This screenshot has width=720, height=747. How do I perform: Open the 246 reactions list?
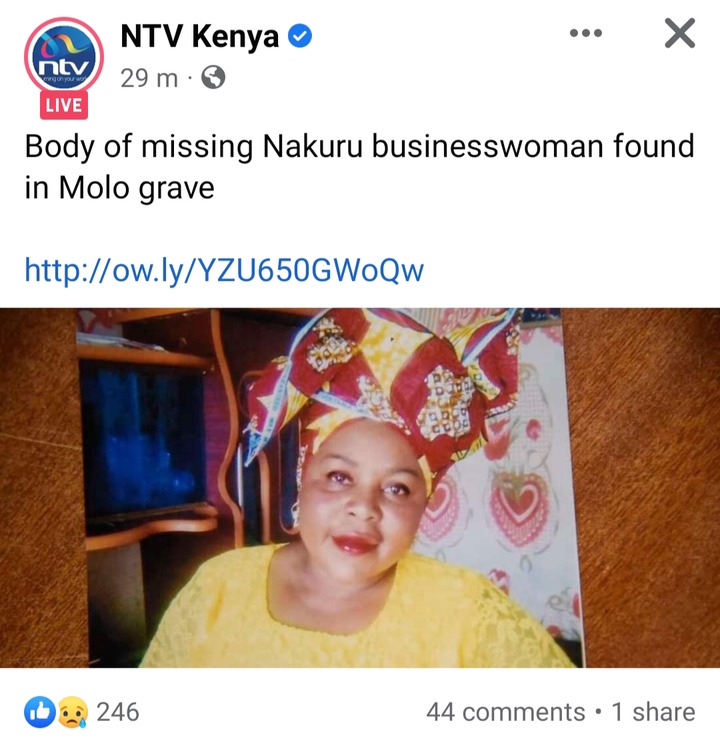click(x=118, y=712)
